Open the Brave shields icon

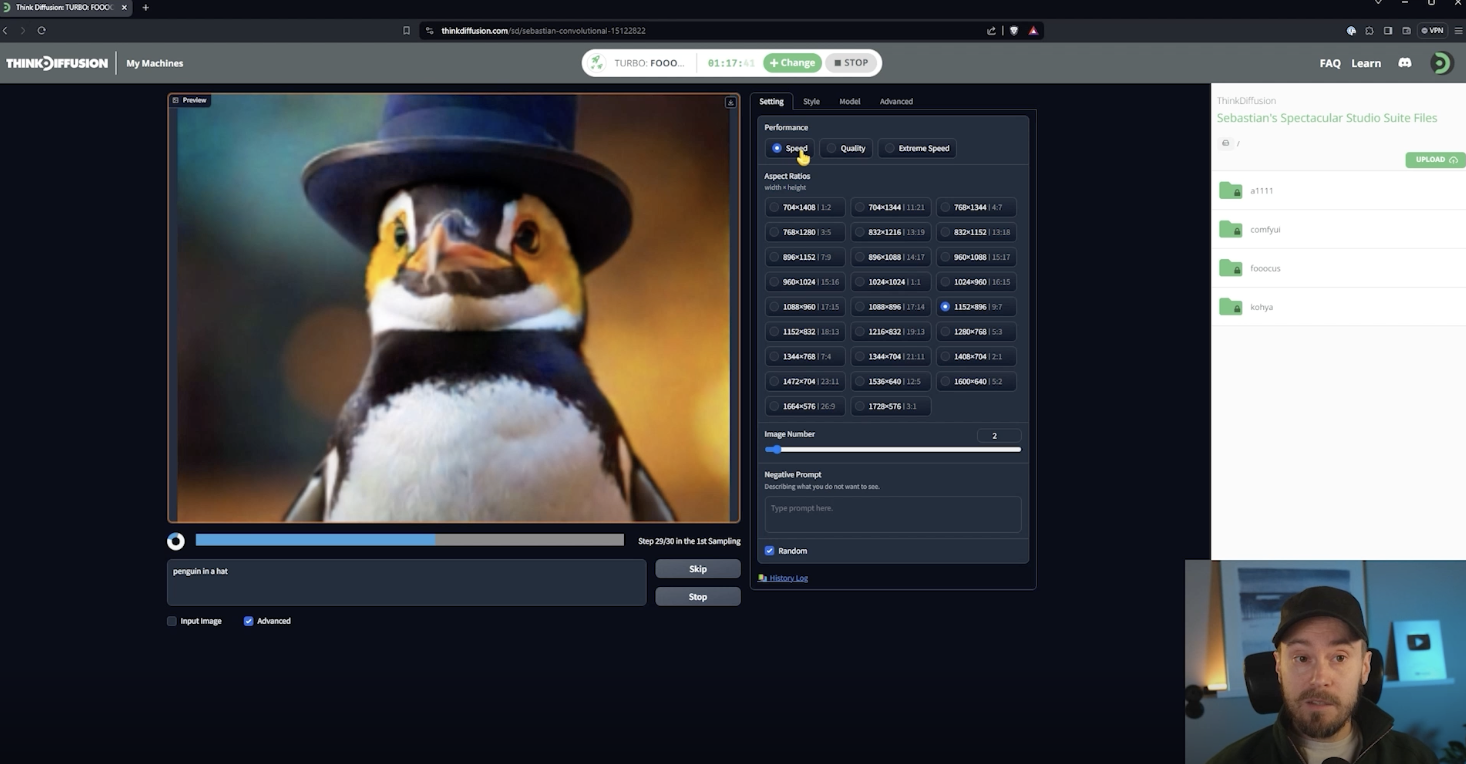coord(1014,31)
